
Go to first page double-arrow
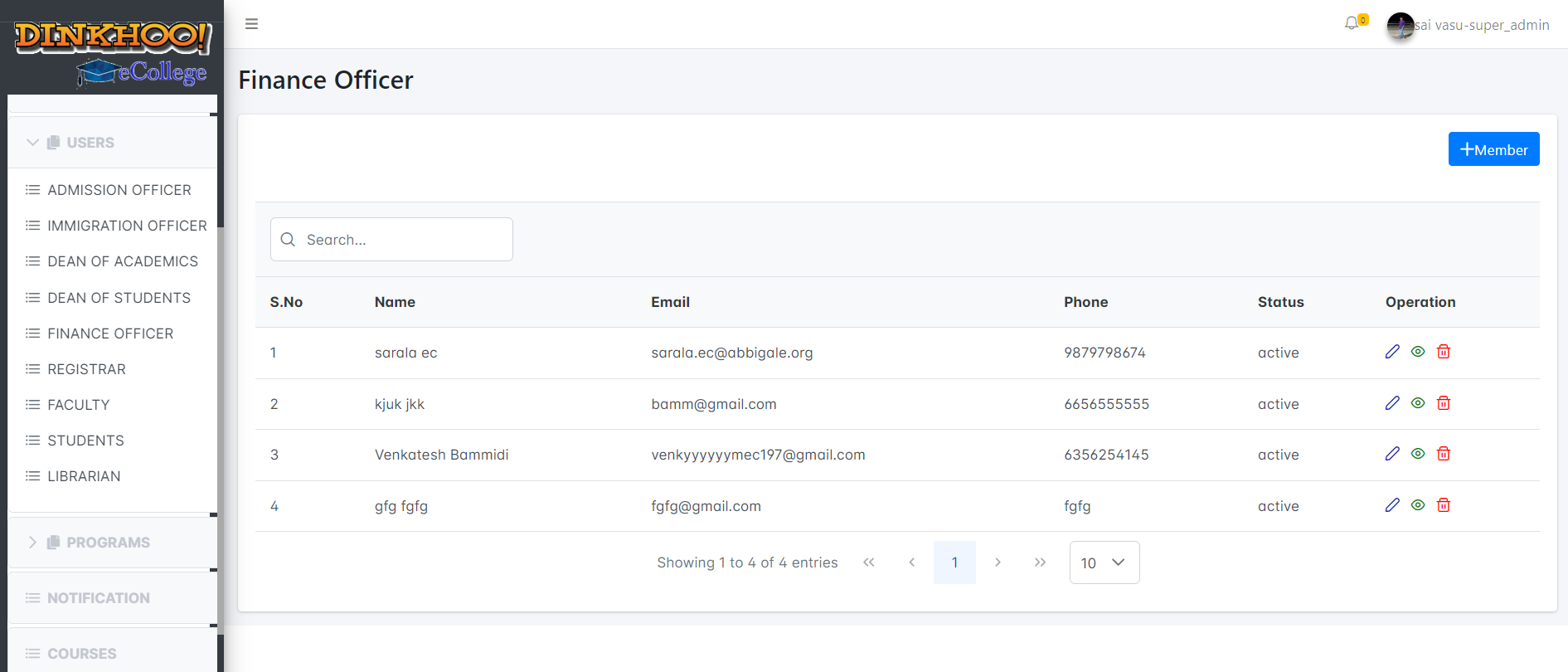click(x=869, y=562)
